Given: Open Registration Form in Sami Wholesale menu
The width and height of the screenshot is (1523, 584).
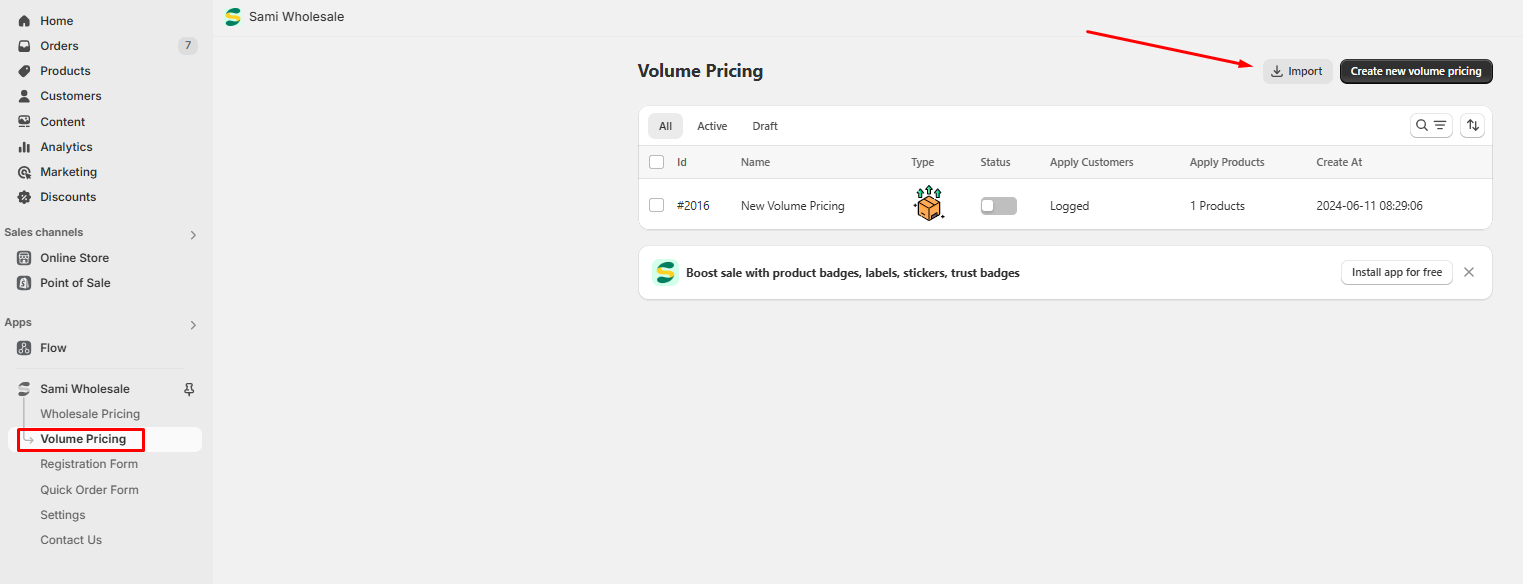Looking at the screenshot, I should point(89,464).
